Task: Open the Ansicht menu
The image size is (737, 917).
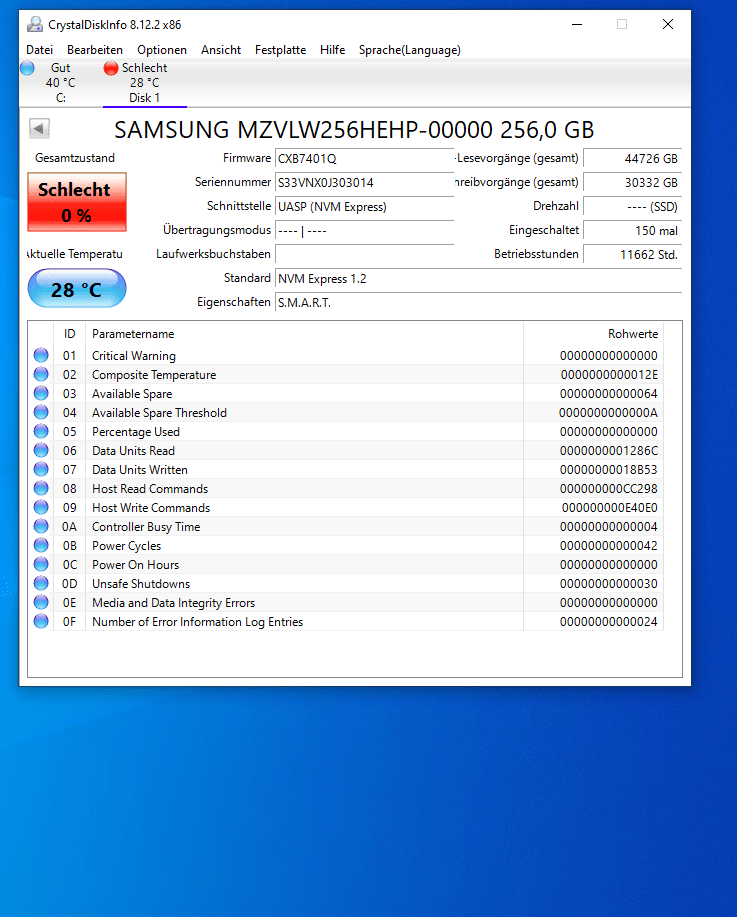Action: click(221, 50)
